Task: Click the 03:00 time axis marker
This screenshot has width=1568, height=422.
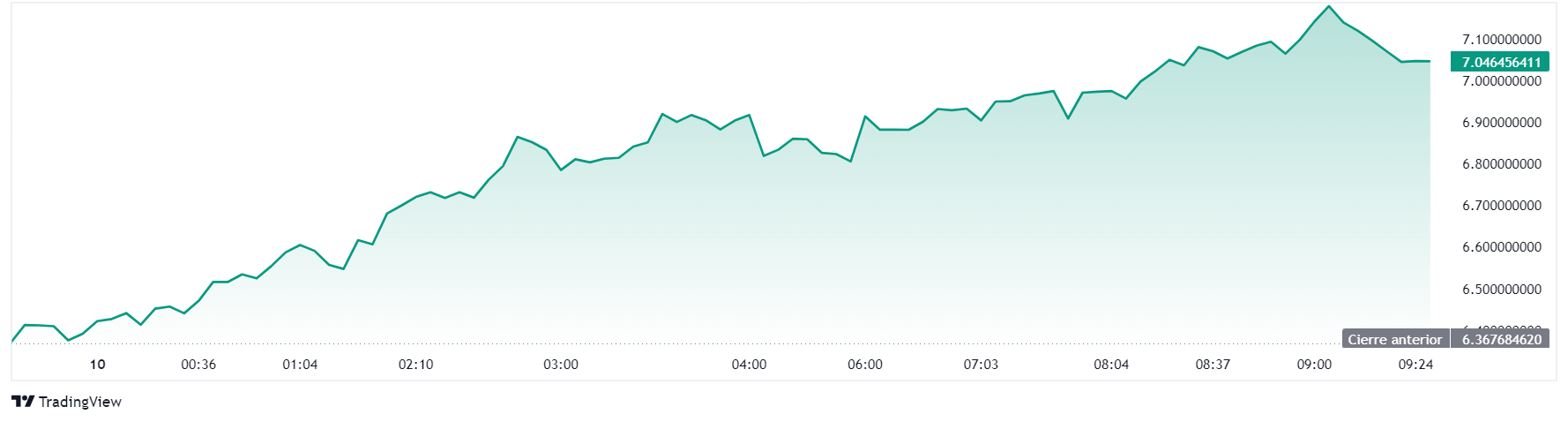Action: (x=561, y=365)
